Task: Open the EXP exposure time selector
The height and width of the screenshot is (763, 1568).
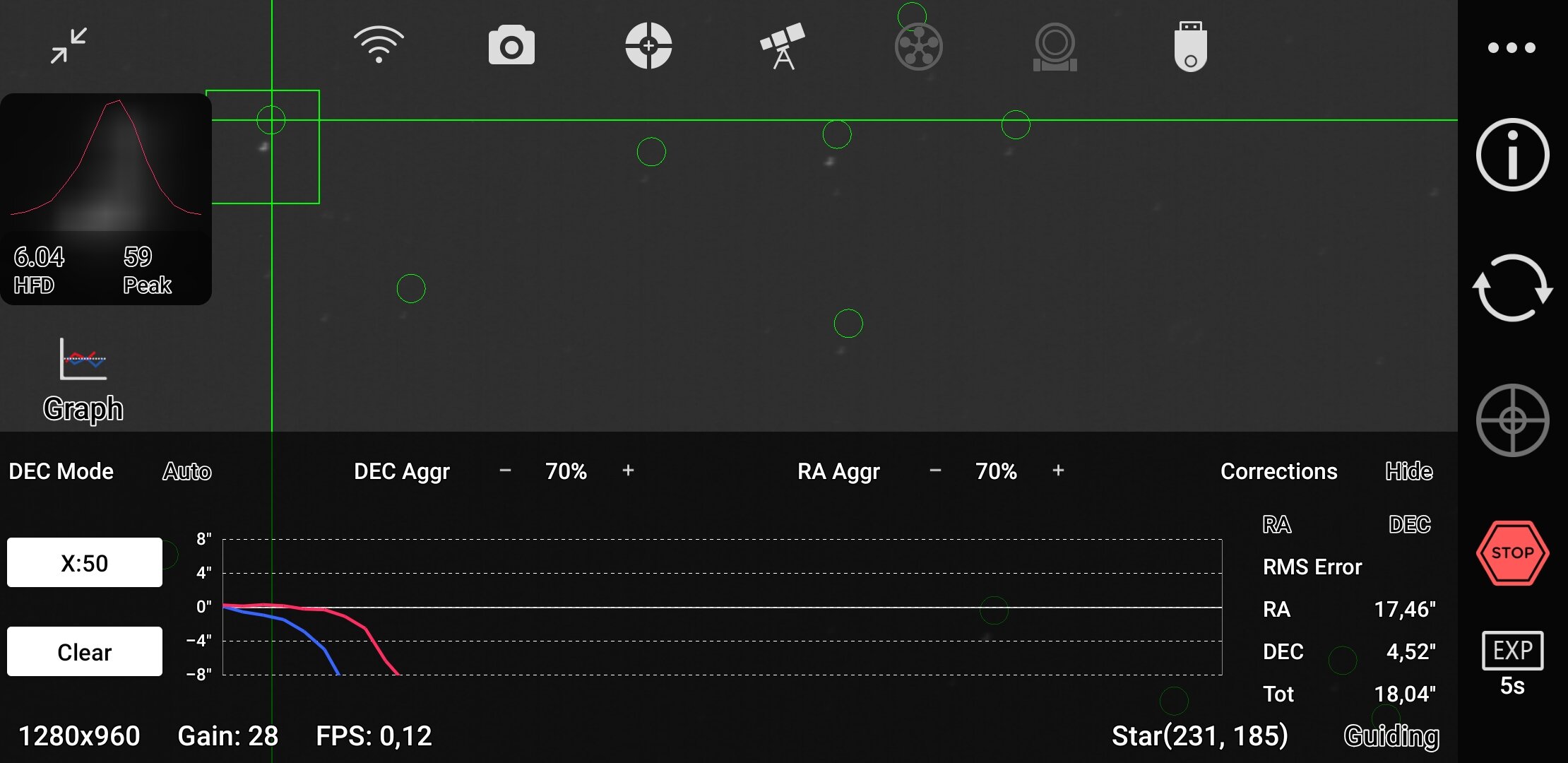Action: [1512, 663]
